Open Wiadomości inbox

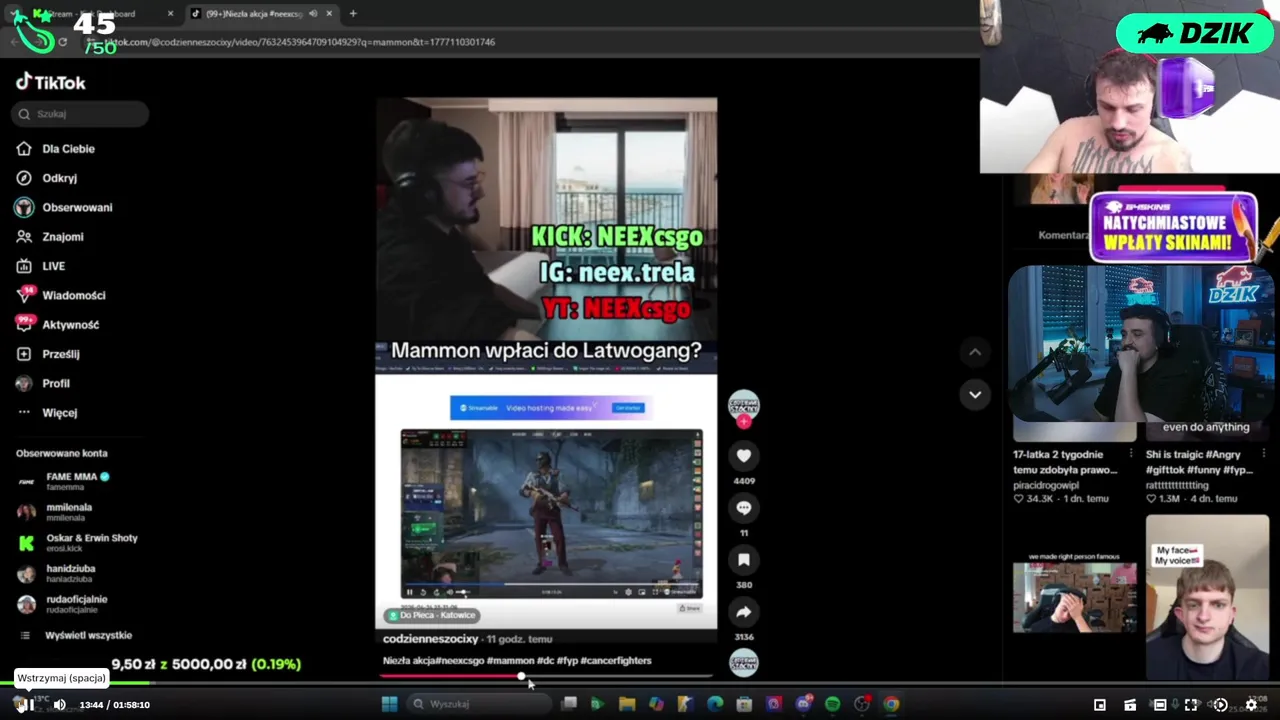tap(61, 295)
